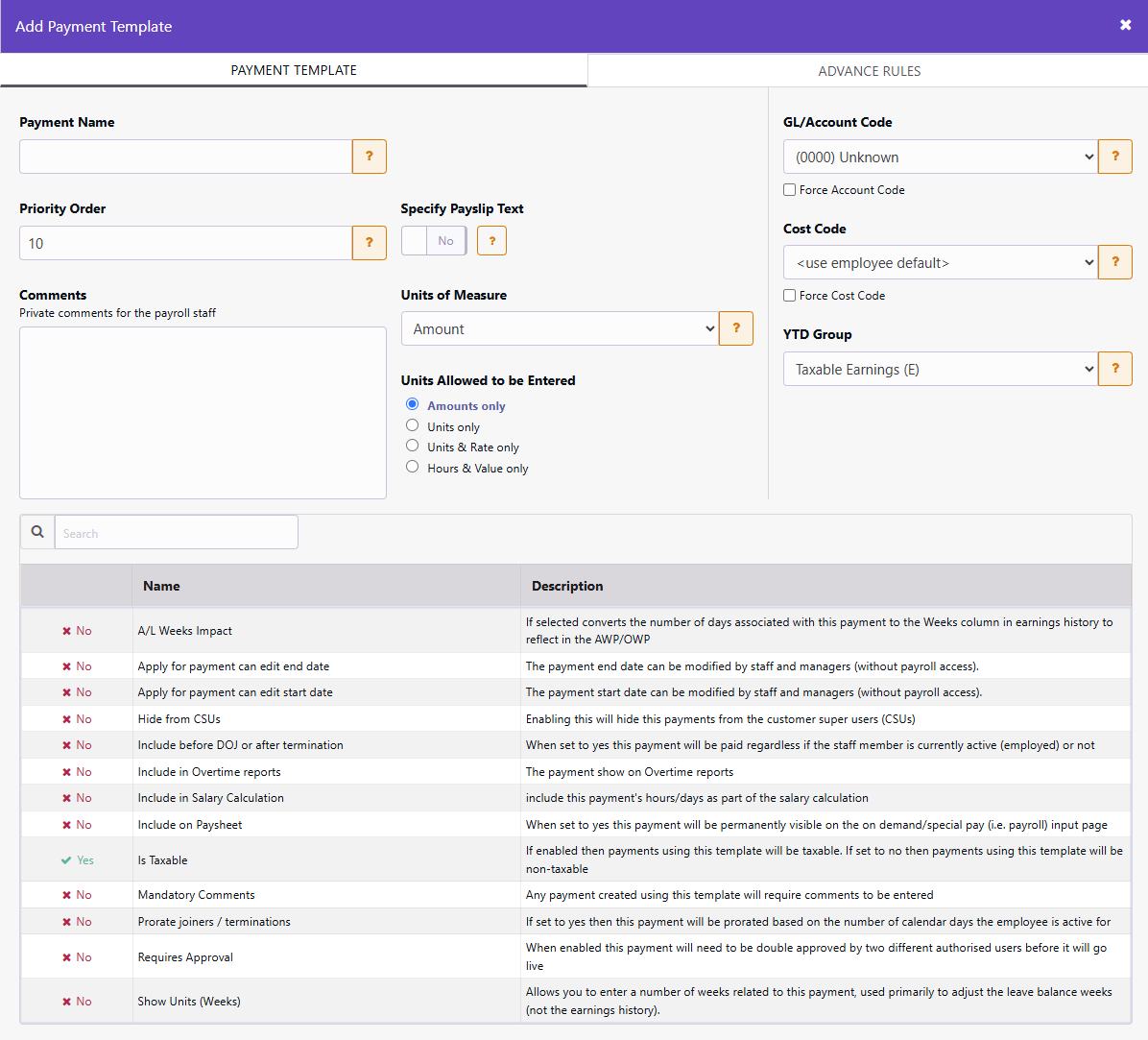Open help for Units of Measure
The image size is (1148, 1040).
tap(736, 328)
